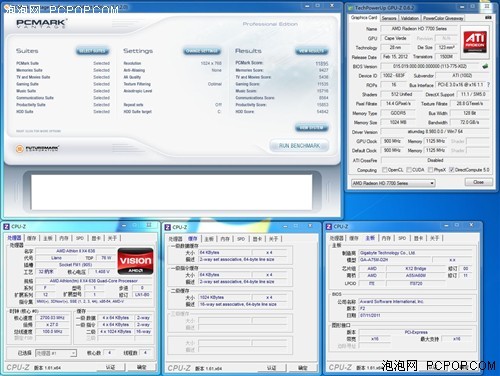Image resolution: width=500 pixels, height=376 pixels.
Task: Click the Change Settings button in PCMark
Action: pyautogui.click(x=202, y=51)
